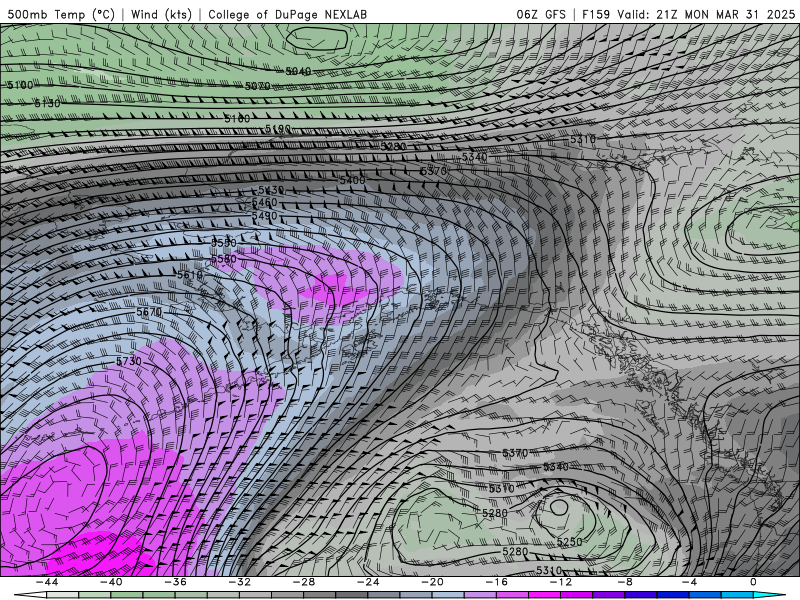
Task: Click the 5550 height contour label
Action: coord(224,243)
